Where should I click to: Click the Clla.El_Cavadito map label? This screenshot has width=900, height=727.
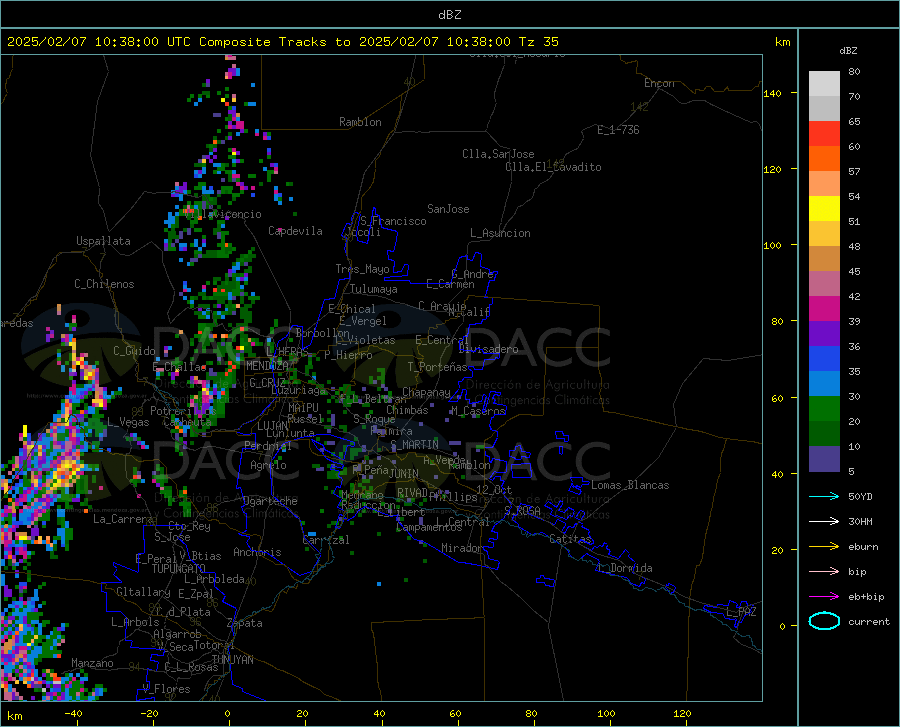(553, 167)
